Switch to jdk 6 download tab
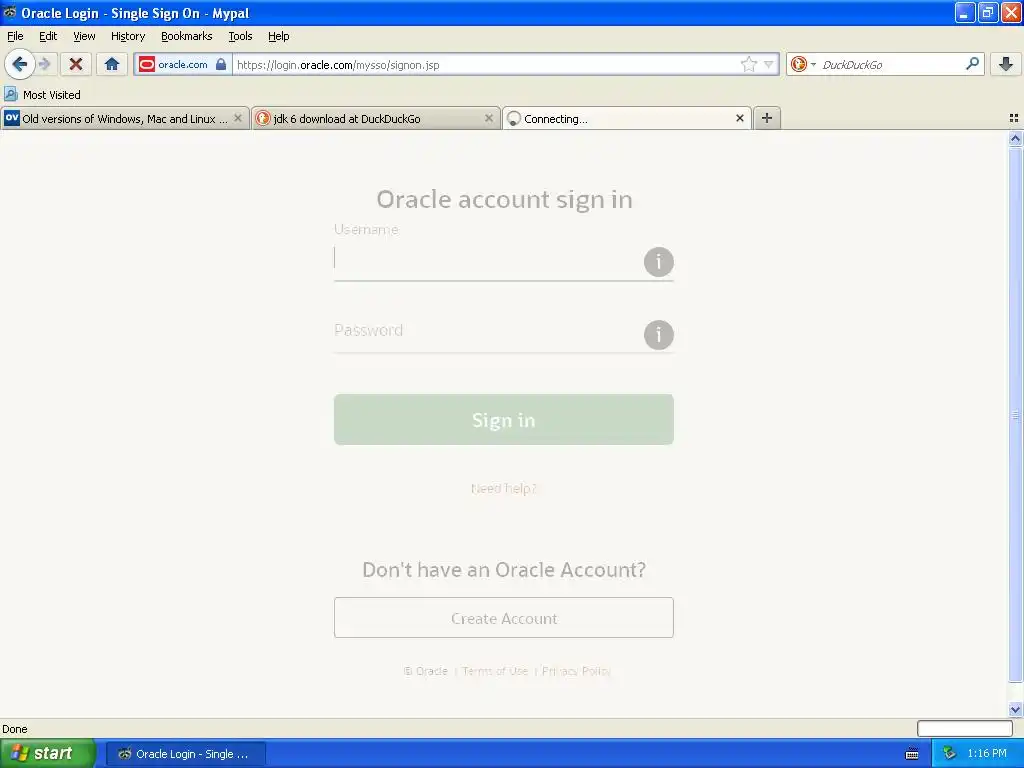The width and height of the screenshot is (1024, 768). pos(376,118)
